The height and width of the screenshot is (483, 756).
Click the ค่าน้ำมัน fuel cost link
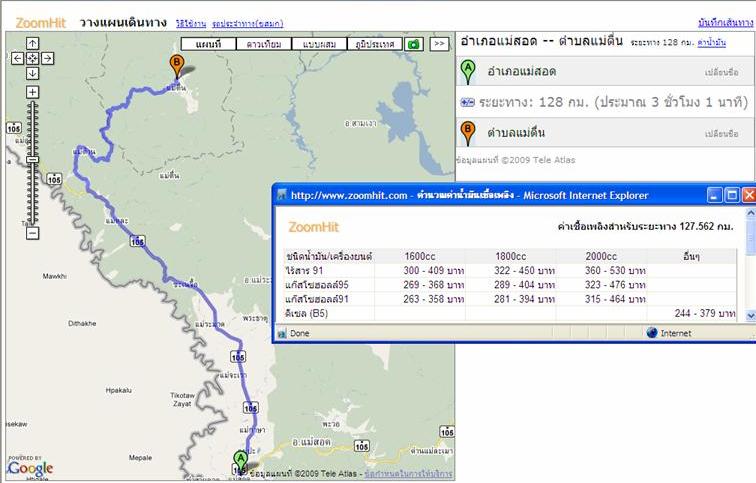coord(711,43)
